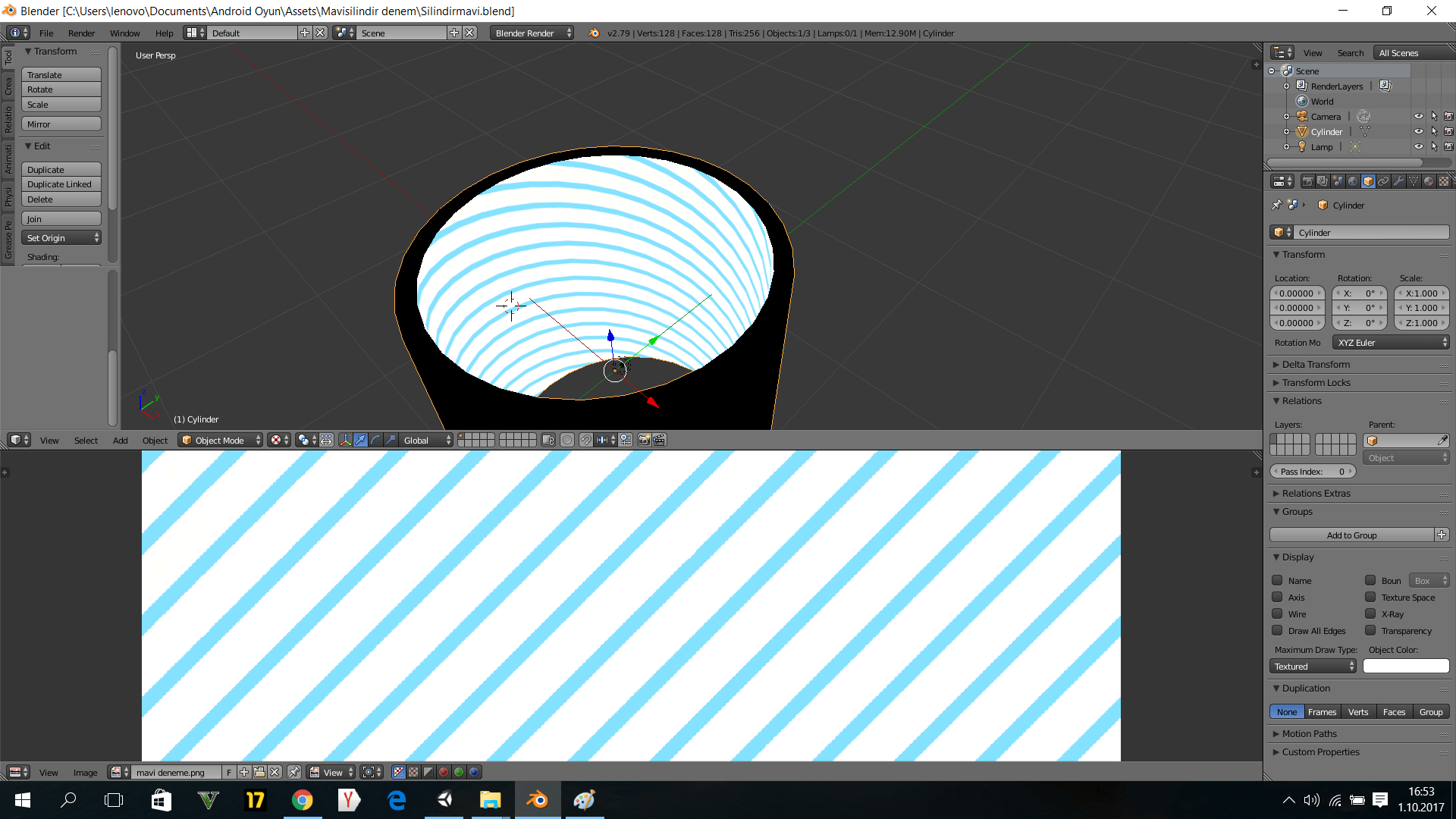Open the Rotation Mode XYZ Euler dropdown
1456x819 pixels.
pyautogui.click(x=1390, y=342)
